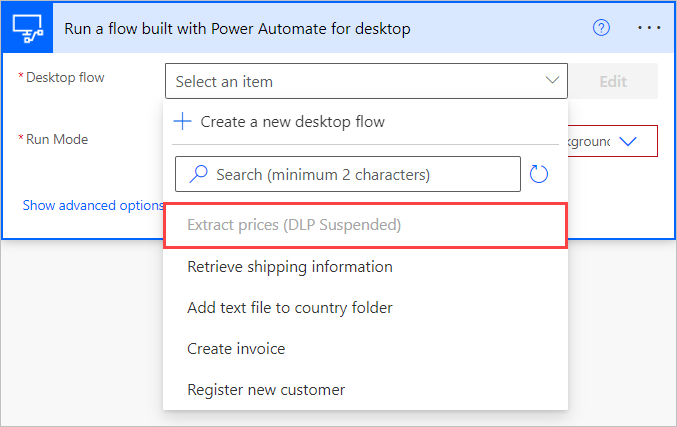Click the 'Run Mode' field label
This screenshot has height=427, width=677.
57,139
